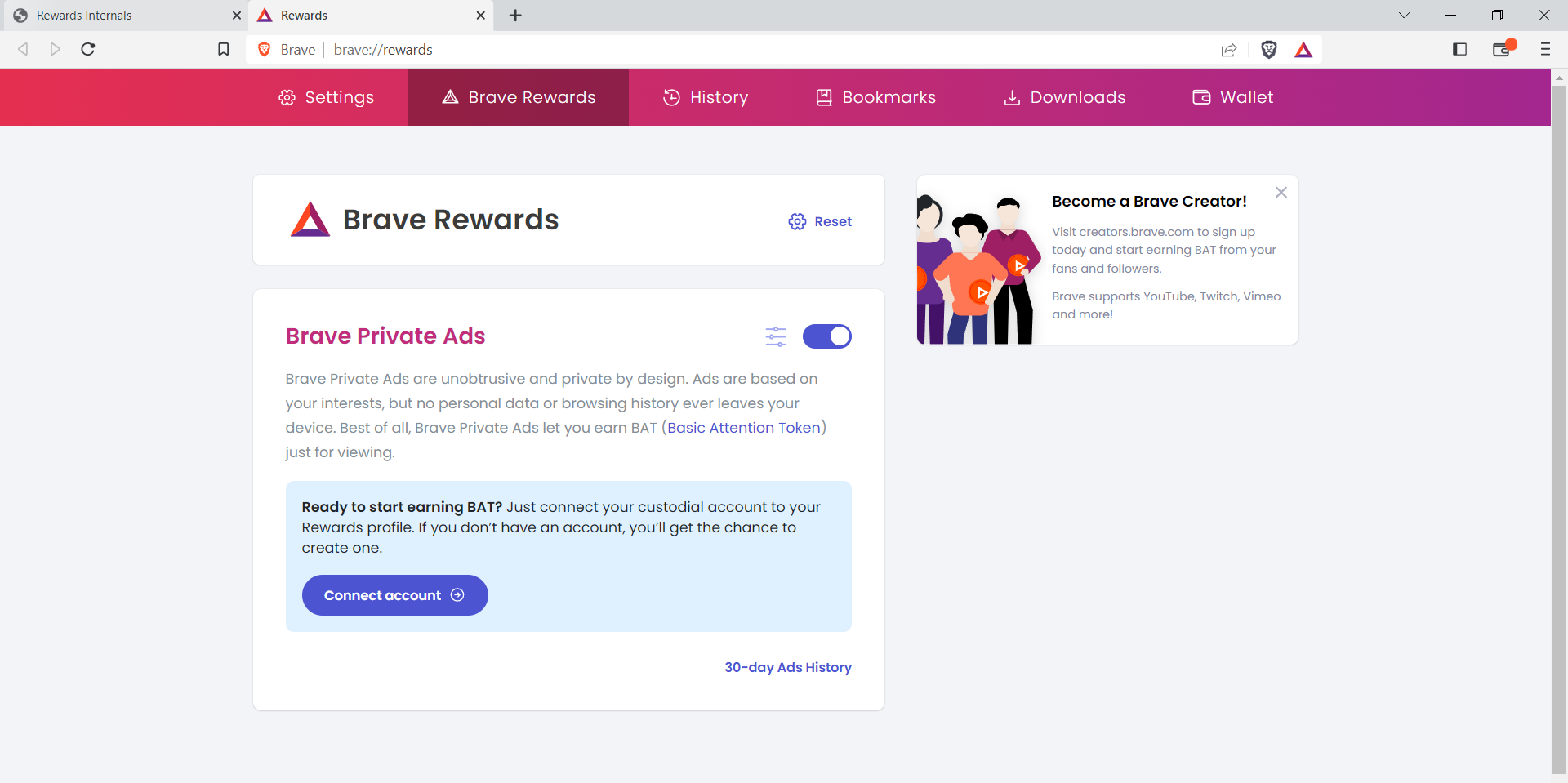Image resolution: width=1568 pixels, height=783 pixels.
Task: Close the Rewards Internals tab
Action: pos(237,16)
